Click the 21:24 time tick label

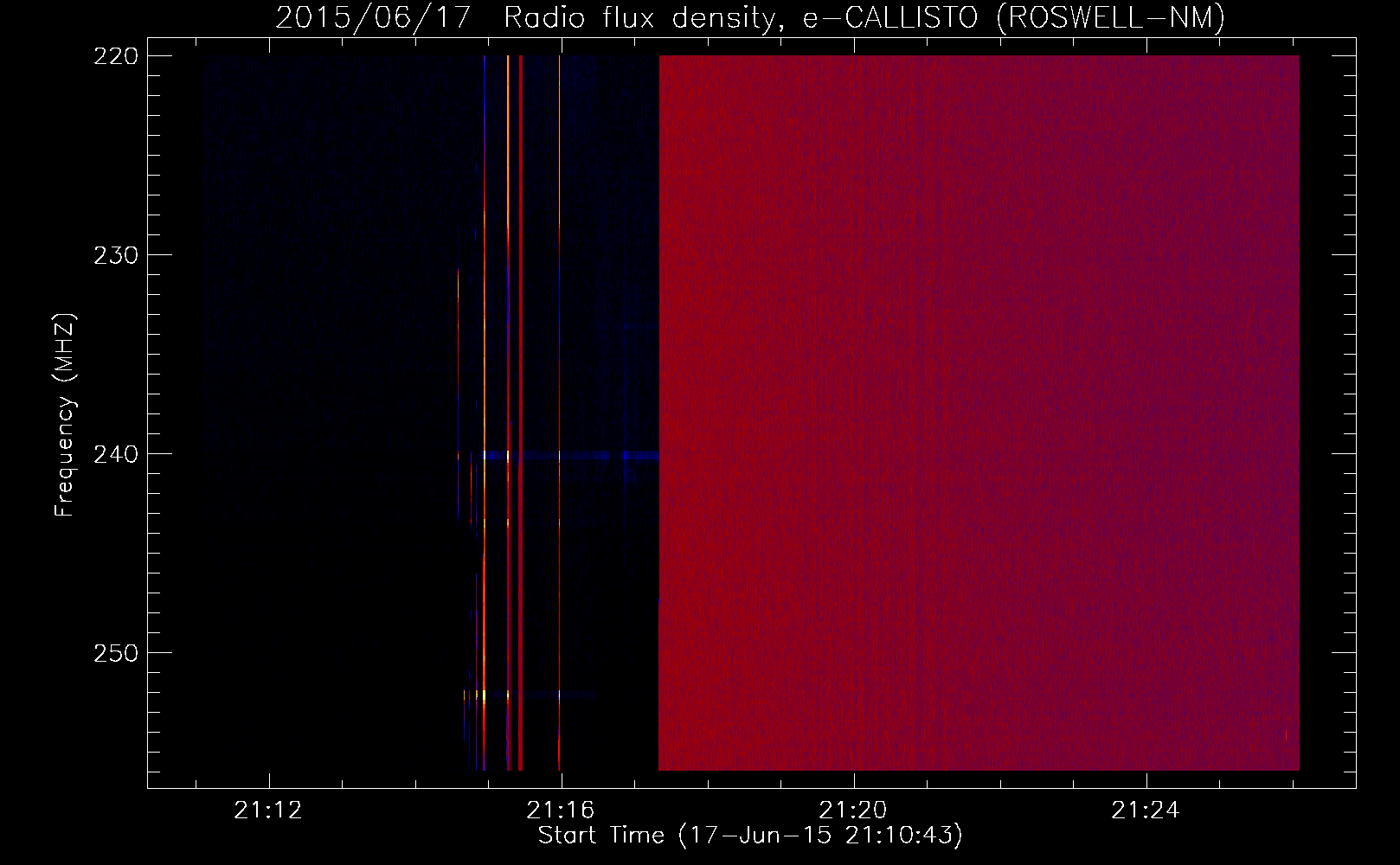click(x=1146, y=811)
